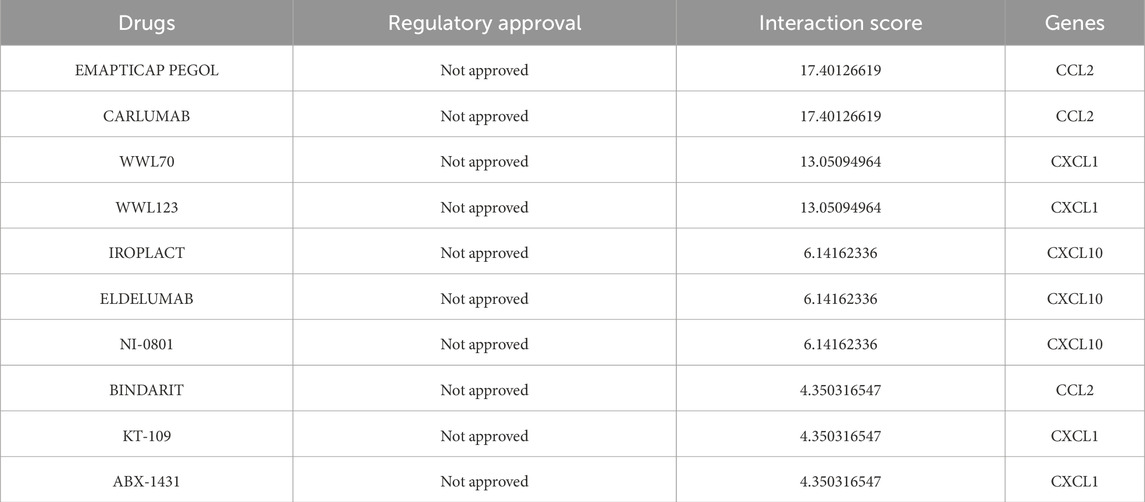Screen dimensions: 1145x502
Task: Click the BINDARIT drug entry
Action: (146, 391)
